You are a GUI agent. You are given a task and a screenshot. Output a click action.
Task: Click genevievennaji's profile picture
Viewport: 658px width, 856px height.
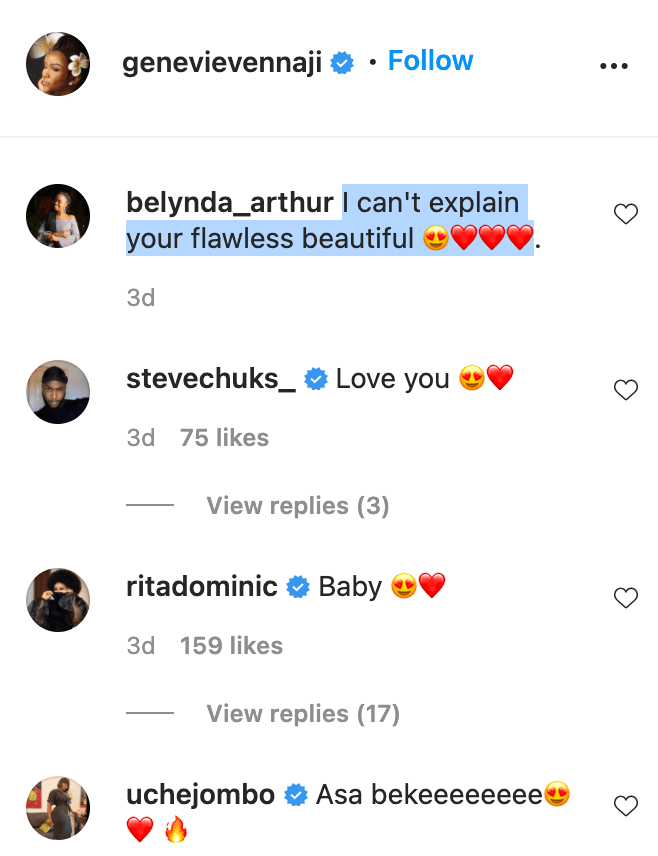pos(58,64)
